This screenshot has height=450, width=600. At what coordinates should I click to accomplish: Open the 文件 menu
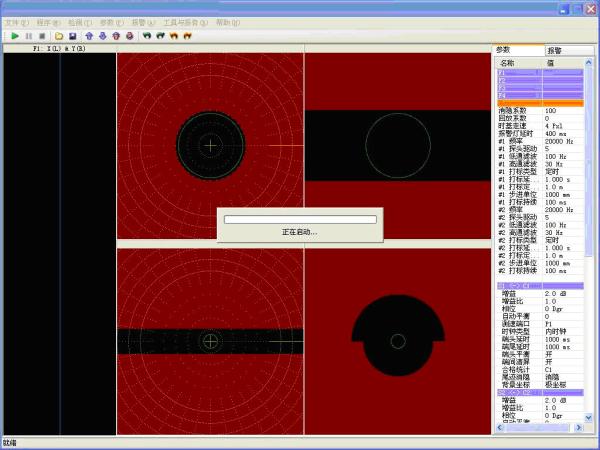17,23
